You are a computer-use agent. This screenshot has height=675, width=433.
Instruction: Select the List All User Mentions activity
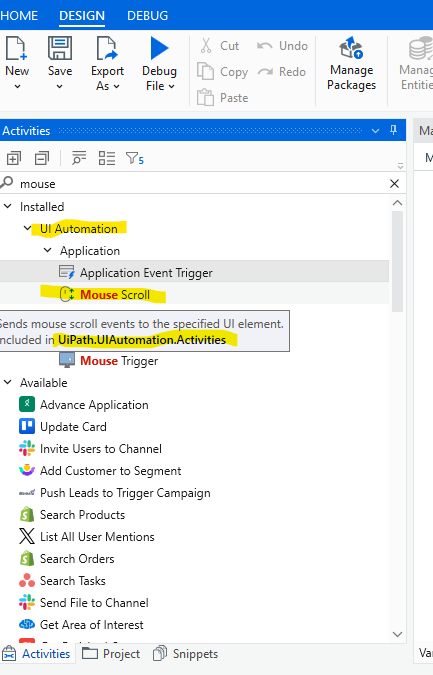click(x=97, y=536)
